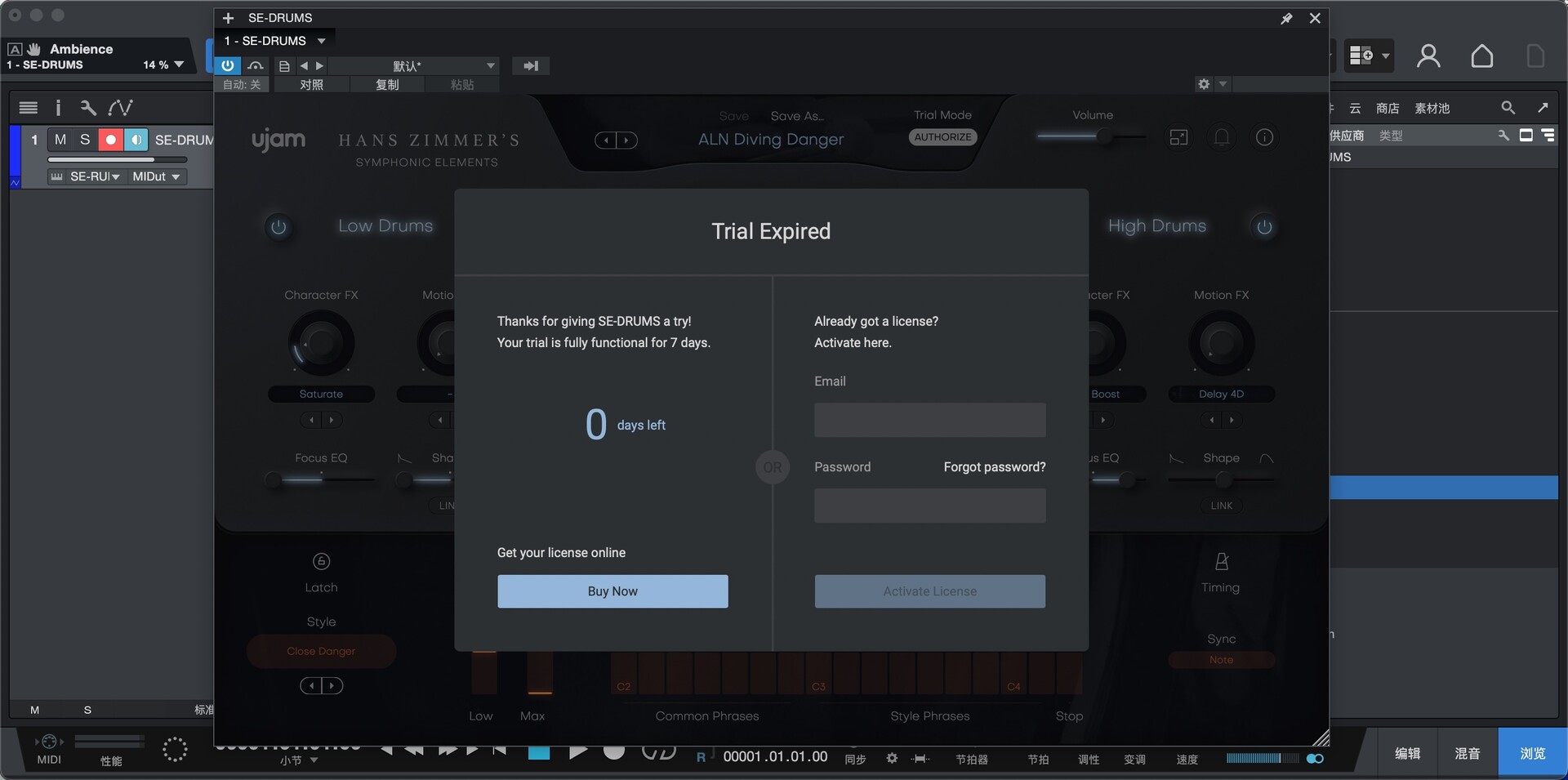Pin the SE-DRUMS plugin window
The image size is (1568, 780).
[1286, 18]
